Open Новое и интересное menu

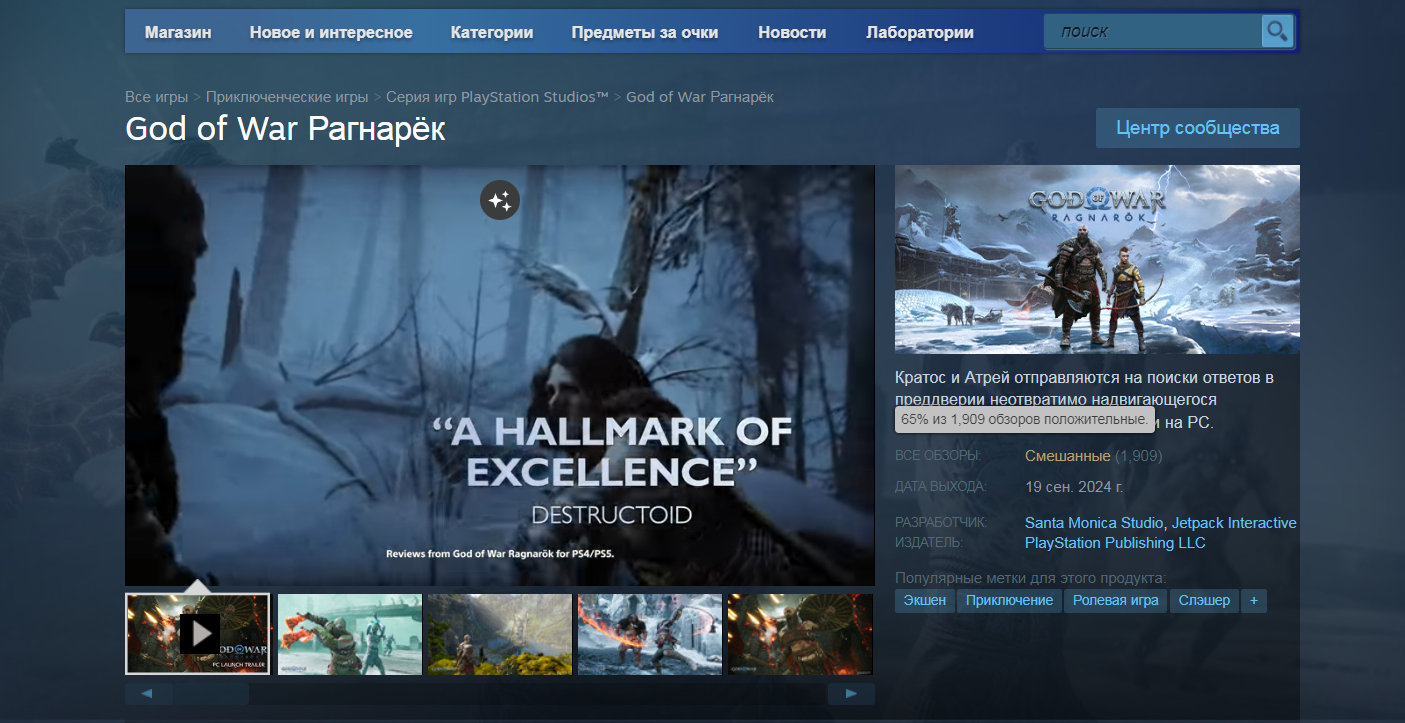click(x=331, y=32)
